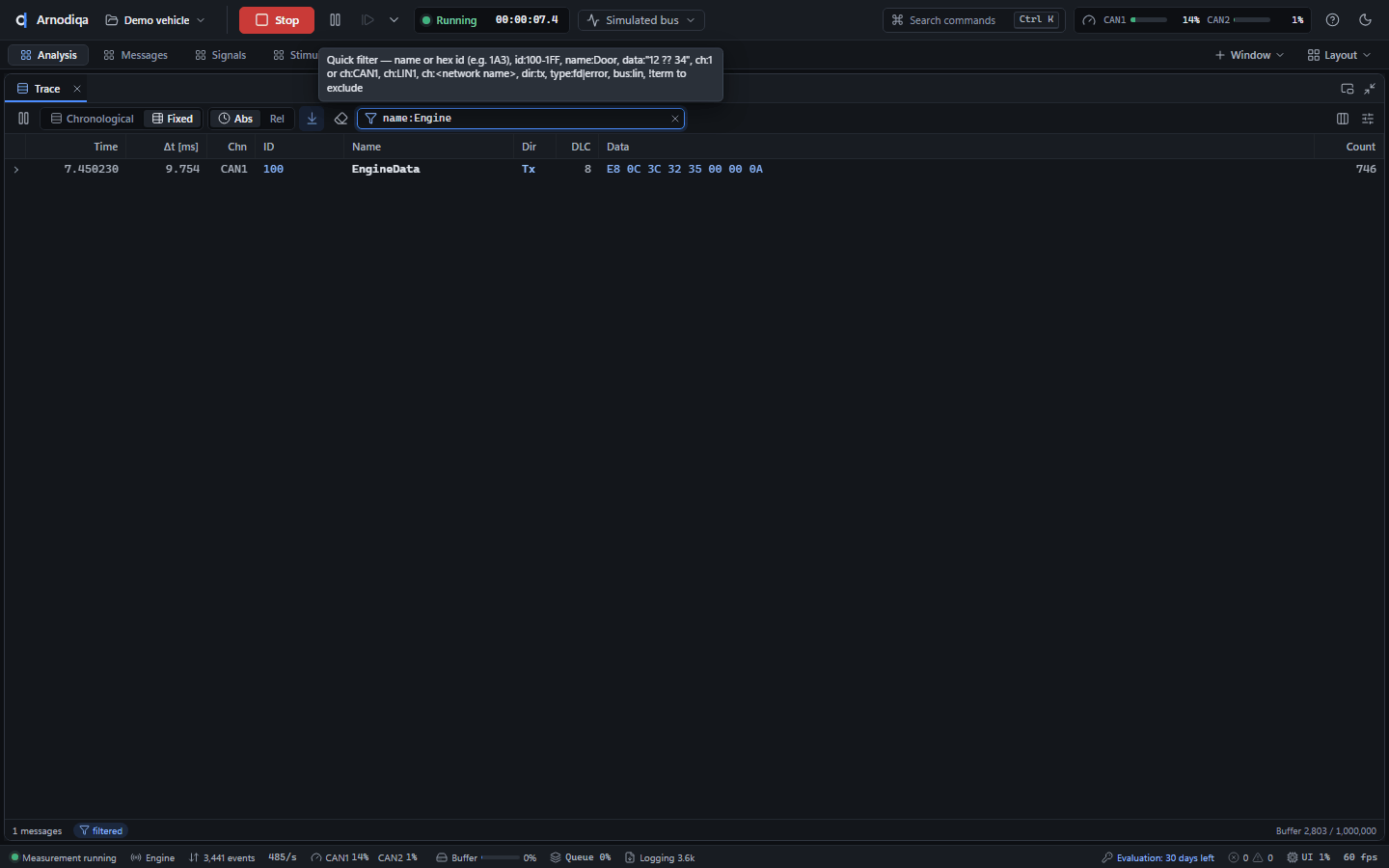Viewport: 1389px width, 868px height.
Task: Open the Window menu
Action: [1249, 55]
